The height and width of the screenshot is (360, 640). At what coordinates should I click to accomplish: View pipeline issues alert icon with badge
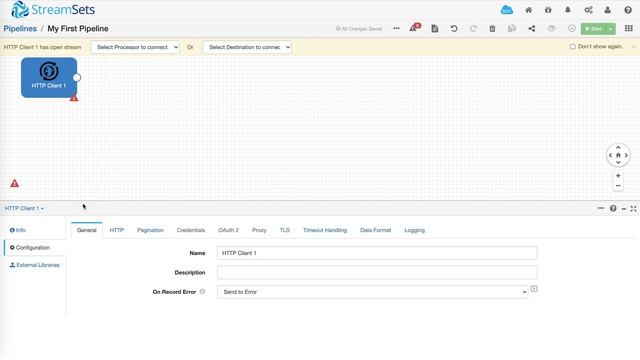(415, 28)
